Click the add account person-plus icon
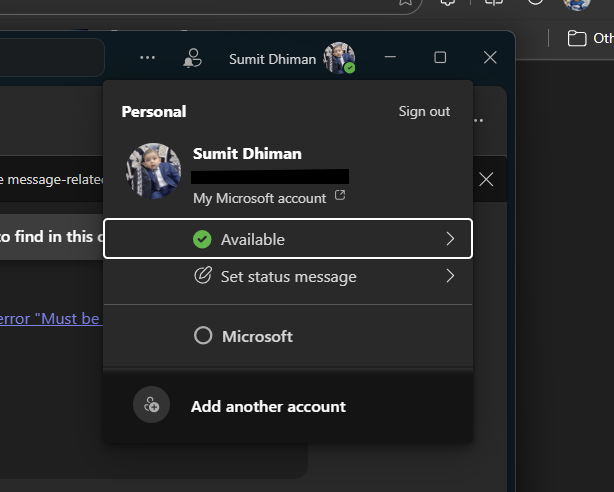The height and width of the screenshot is (492, 614). pos(152,405)
